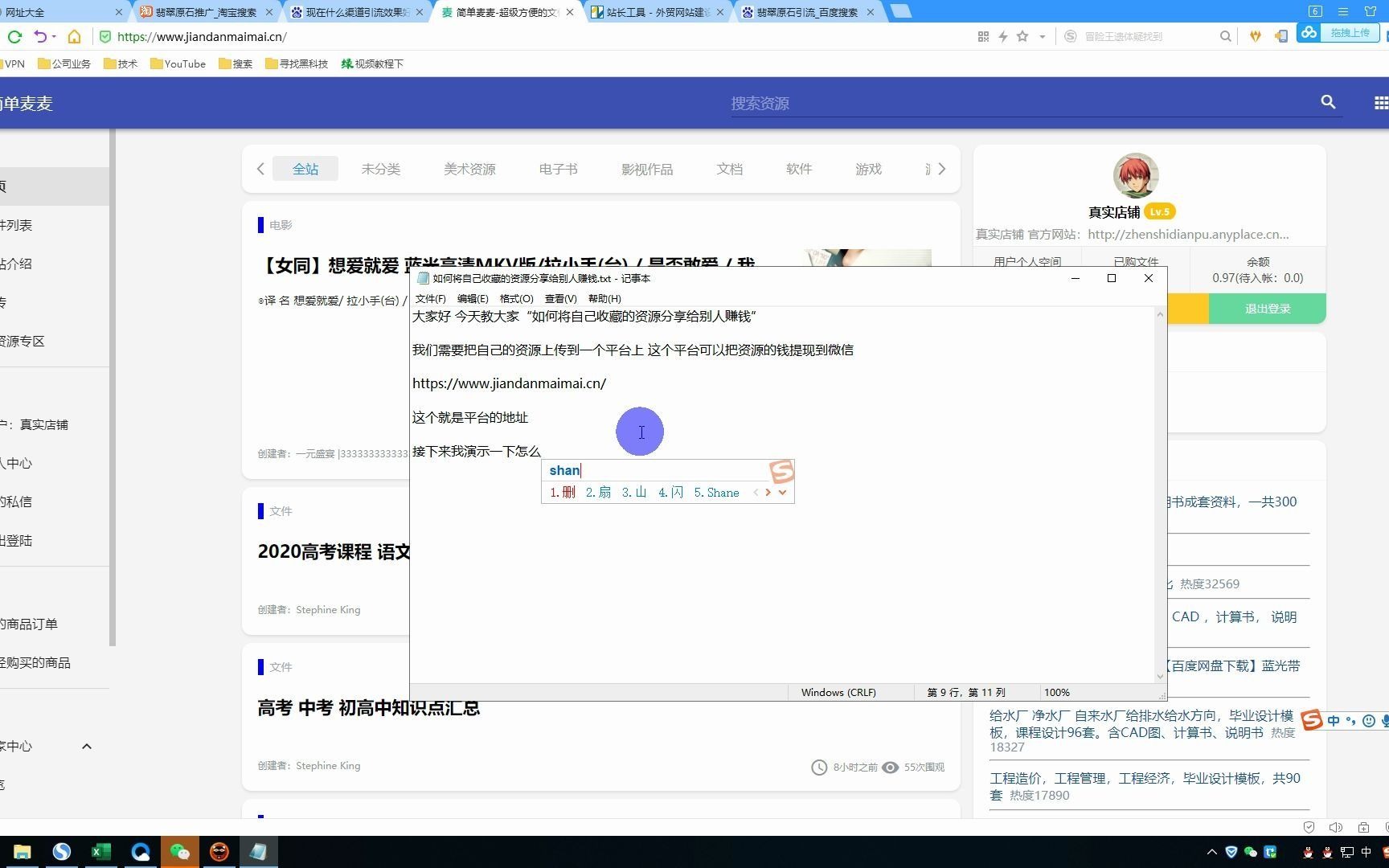The width and height of the screenshot is (1389, 868).
Task: Click the orange fox extension icon
Action: point(1256,36)
